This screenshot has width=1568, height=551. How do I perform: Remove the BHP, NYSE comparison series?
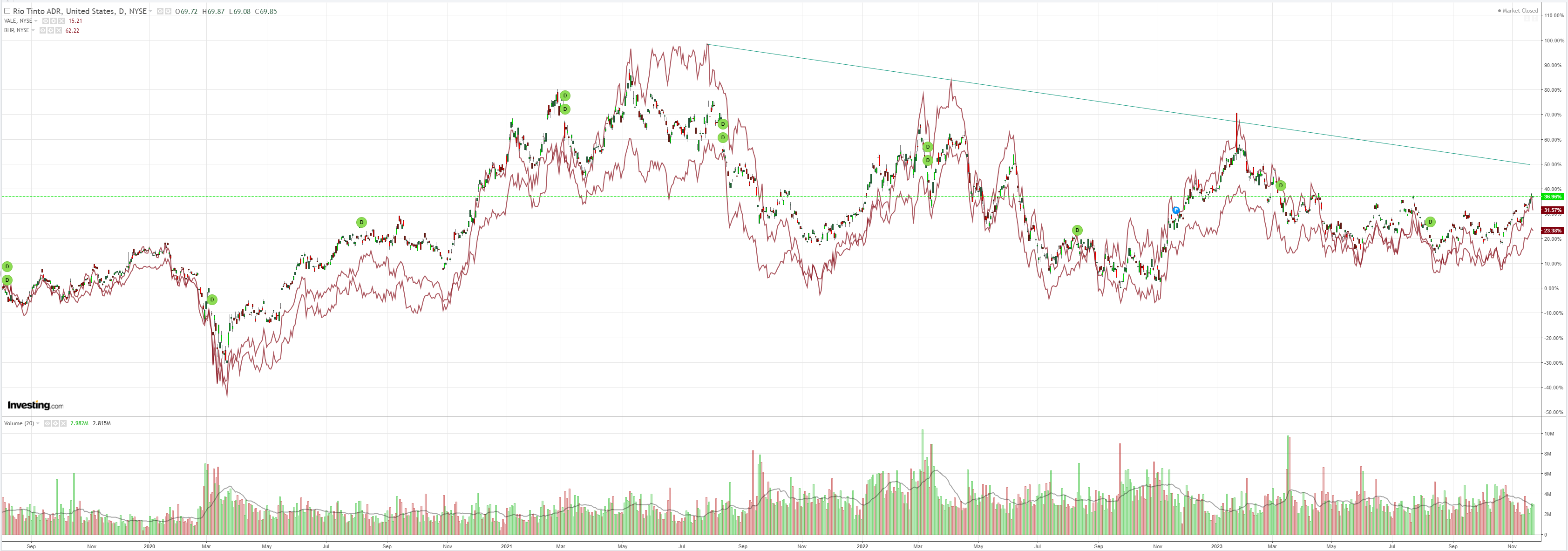[58, 30]
